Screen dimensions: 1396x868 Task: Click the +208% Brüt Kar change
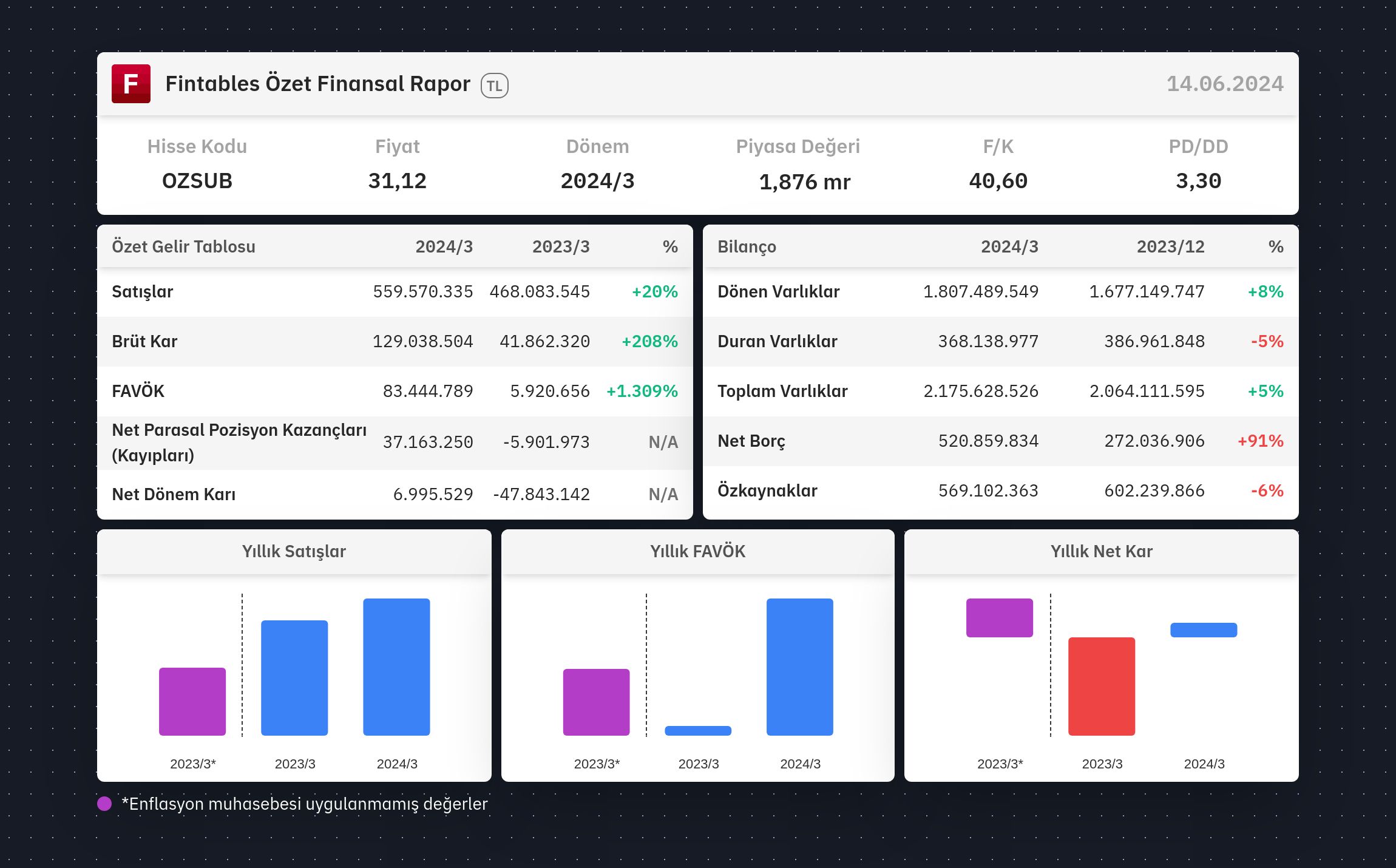[x=649, y=342]
